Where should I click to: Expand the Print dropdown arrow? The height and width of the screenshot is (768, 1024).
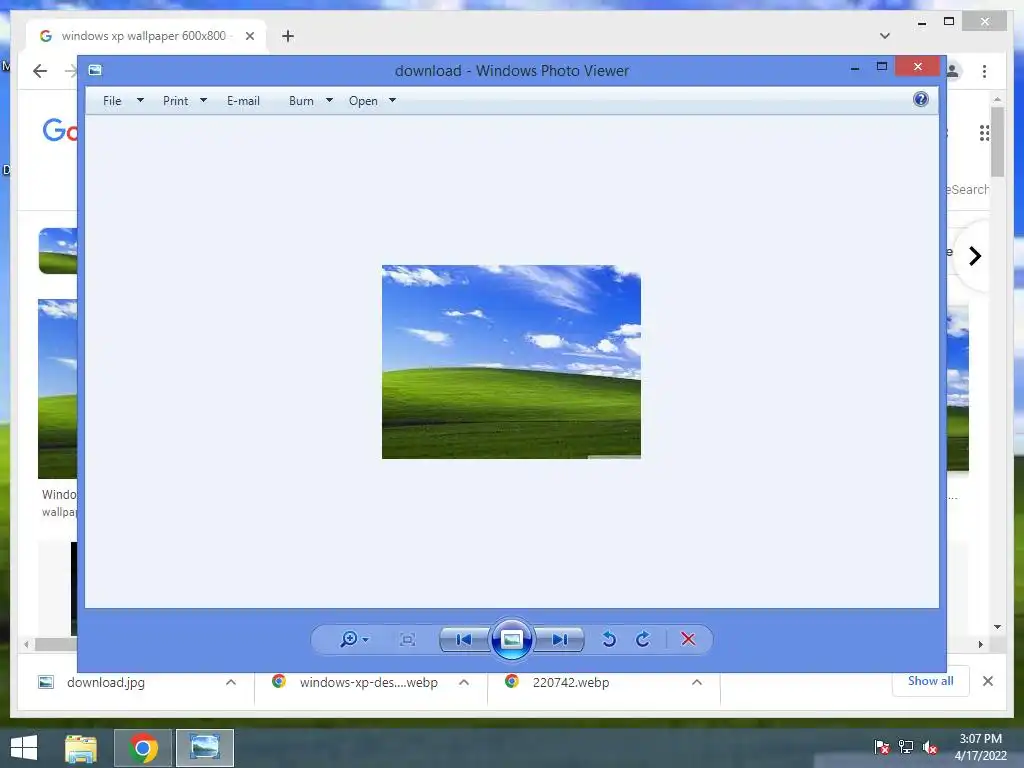(203, 101)
